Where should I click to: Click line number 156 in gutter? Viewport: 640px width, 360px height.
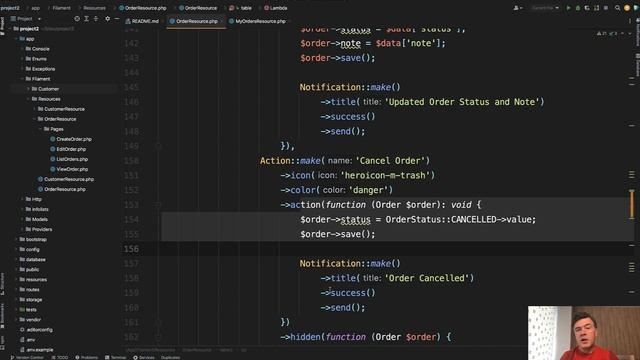click(131, 249)
